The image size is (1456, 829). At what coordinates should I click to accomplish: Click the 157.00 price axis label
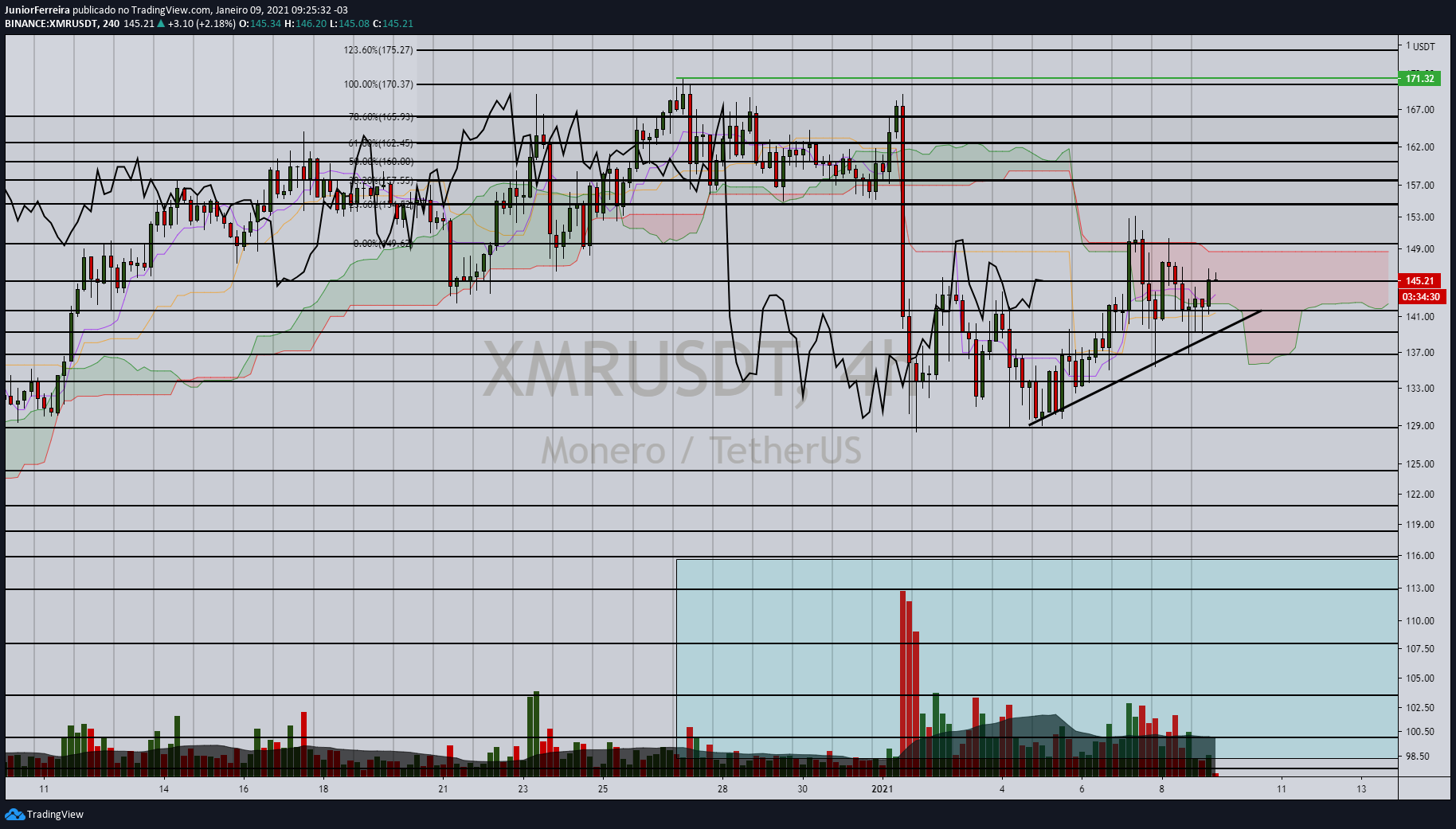[1420, 186]
